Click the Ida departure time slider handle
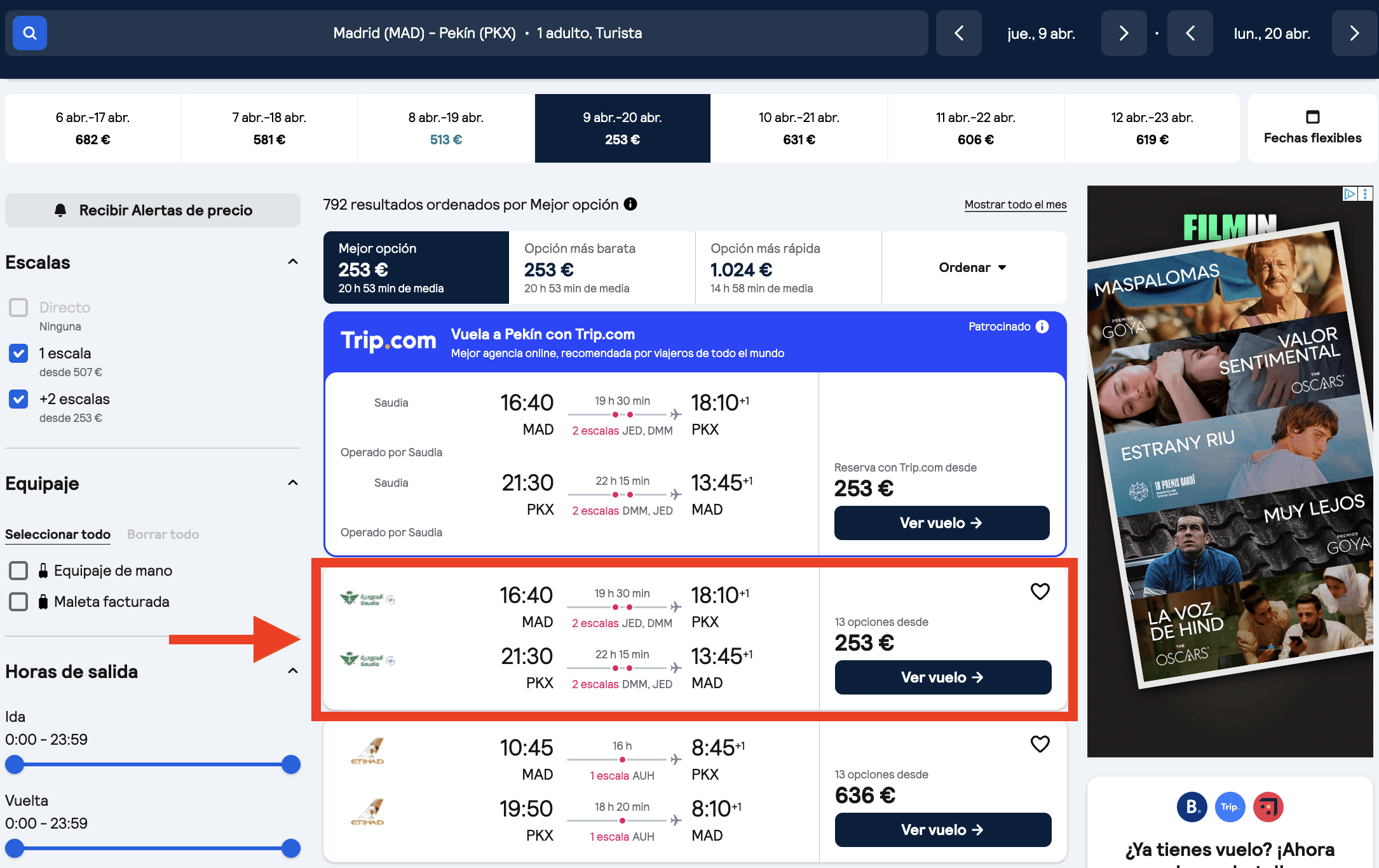This screenshot has width=1379, height=868. (x=14, y=764)
